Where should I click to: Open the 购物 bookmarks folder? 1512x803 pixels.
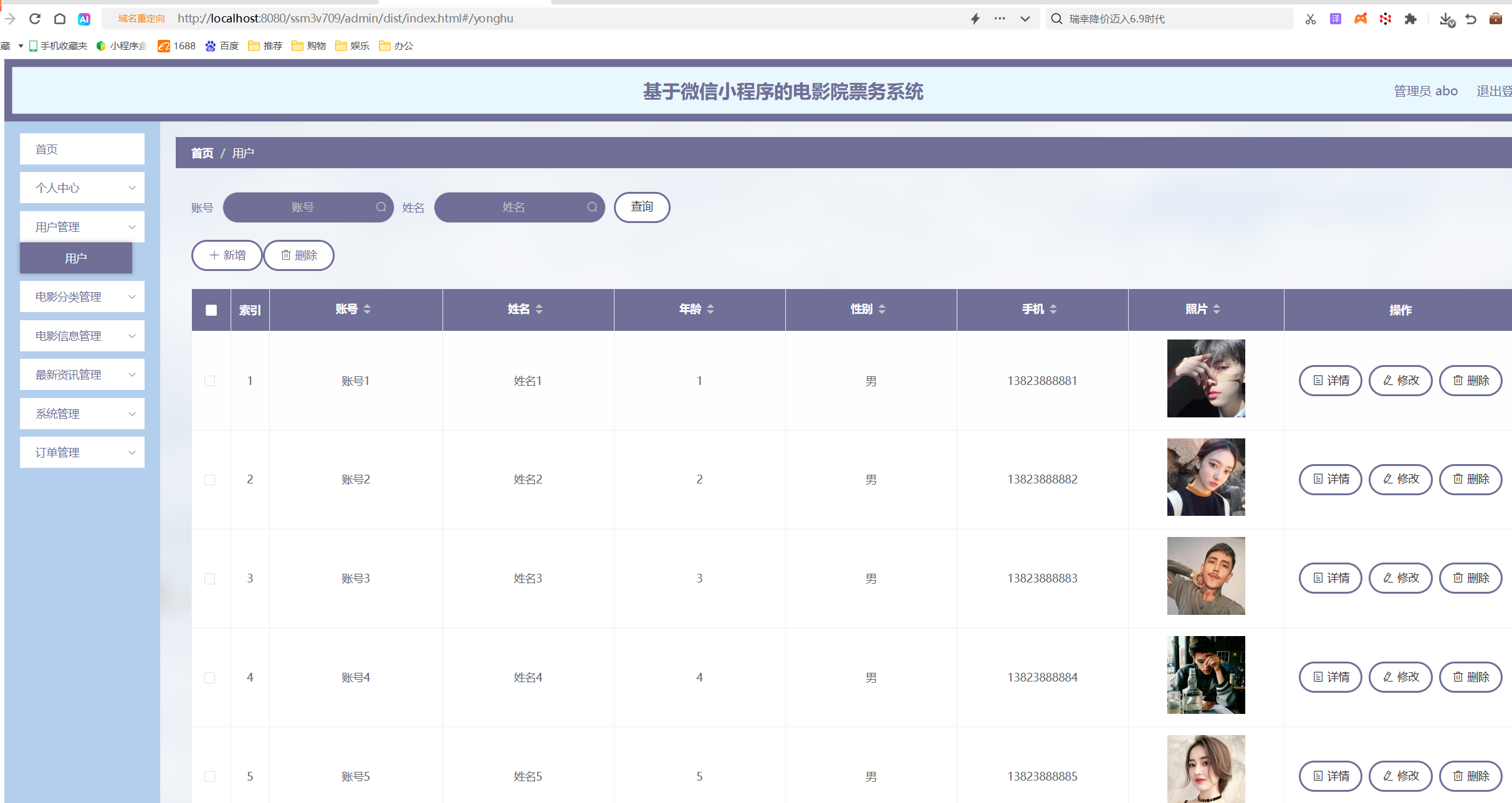click(309, 45)
